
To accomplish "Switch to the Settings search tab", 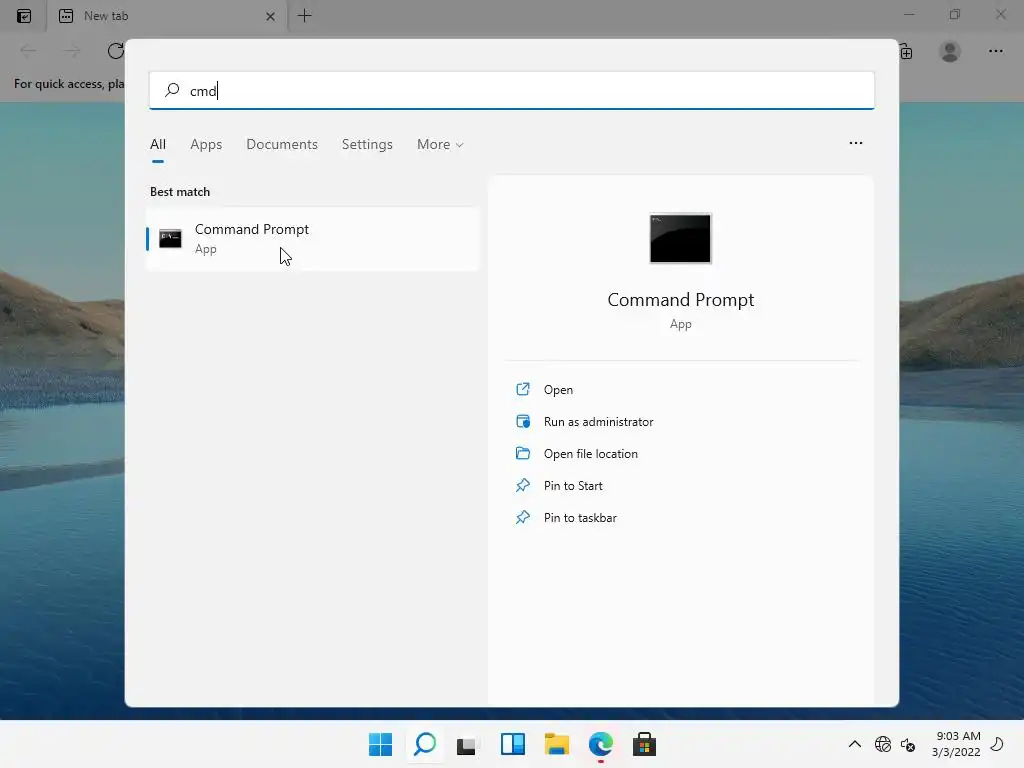I will click(x=367, y=144).
